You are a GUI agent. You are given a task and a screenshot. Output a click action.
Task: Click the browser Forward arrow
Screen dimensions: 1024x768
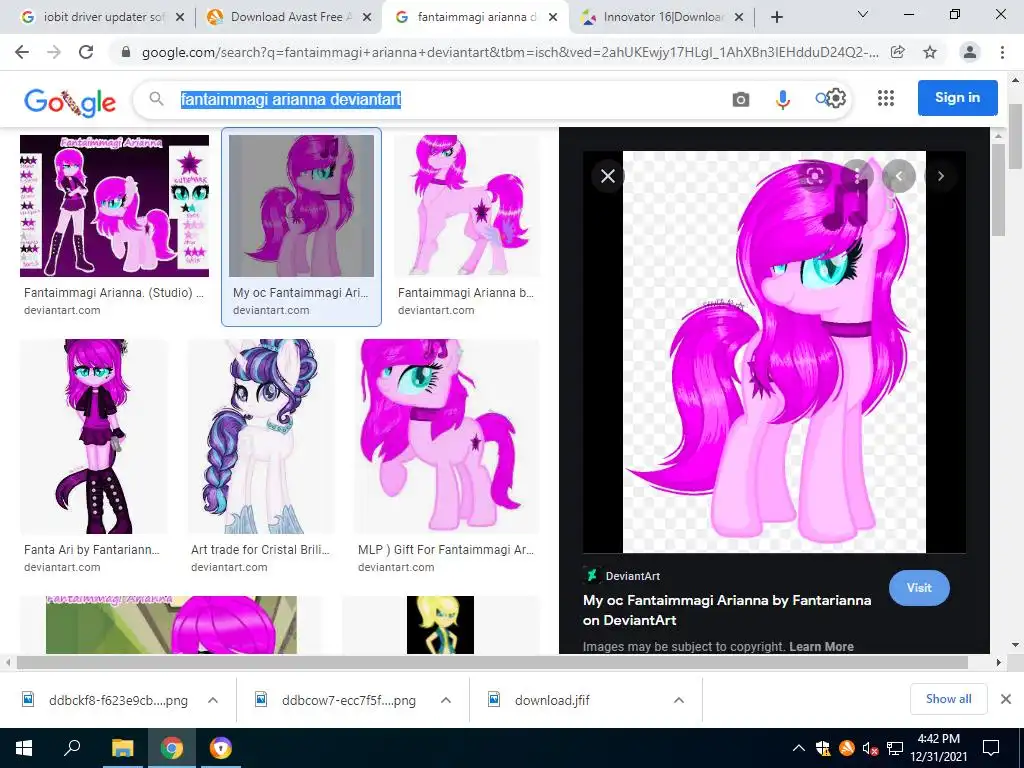54,52
